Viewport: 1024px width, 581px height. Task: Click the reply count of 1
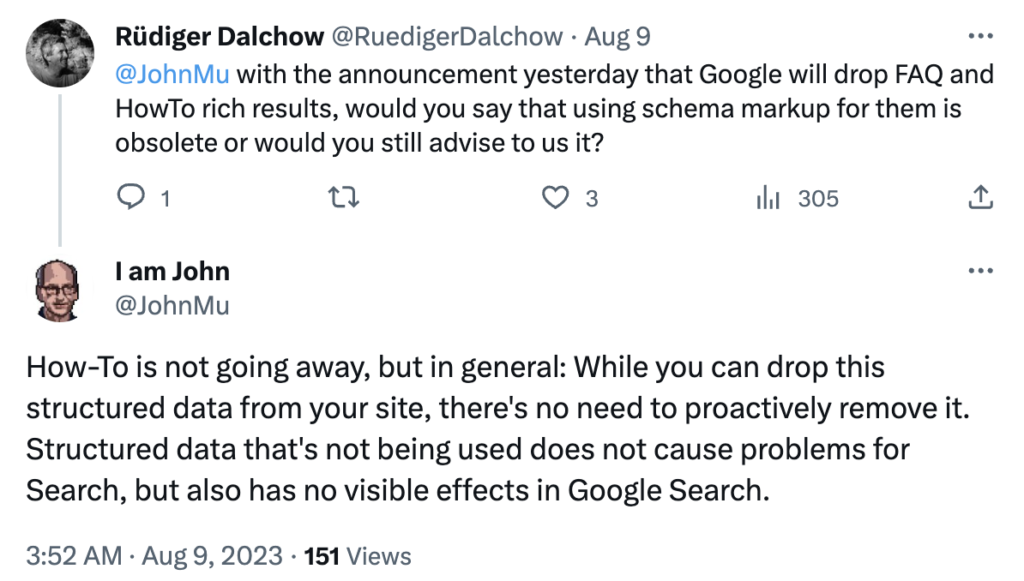[165, 198]
